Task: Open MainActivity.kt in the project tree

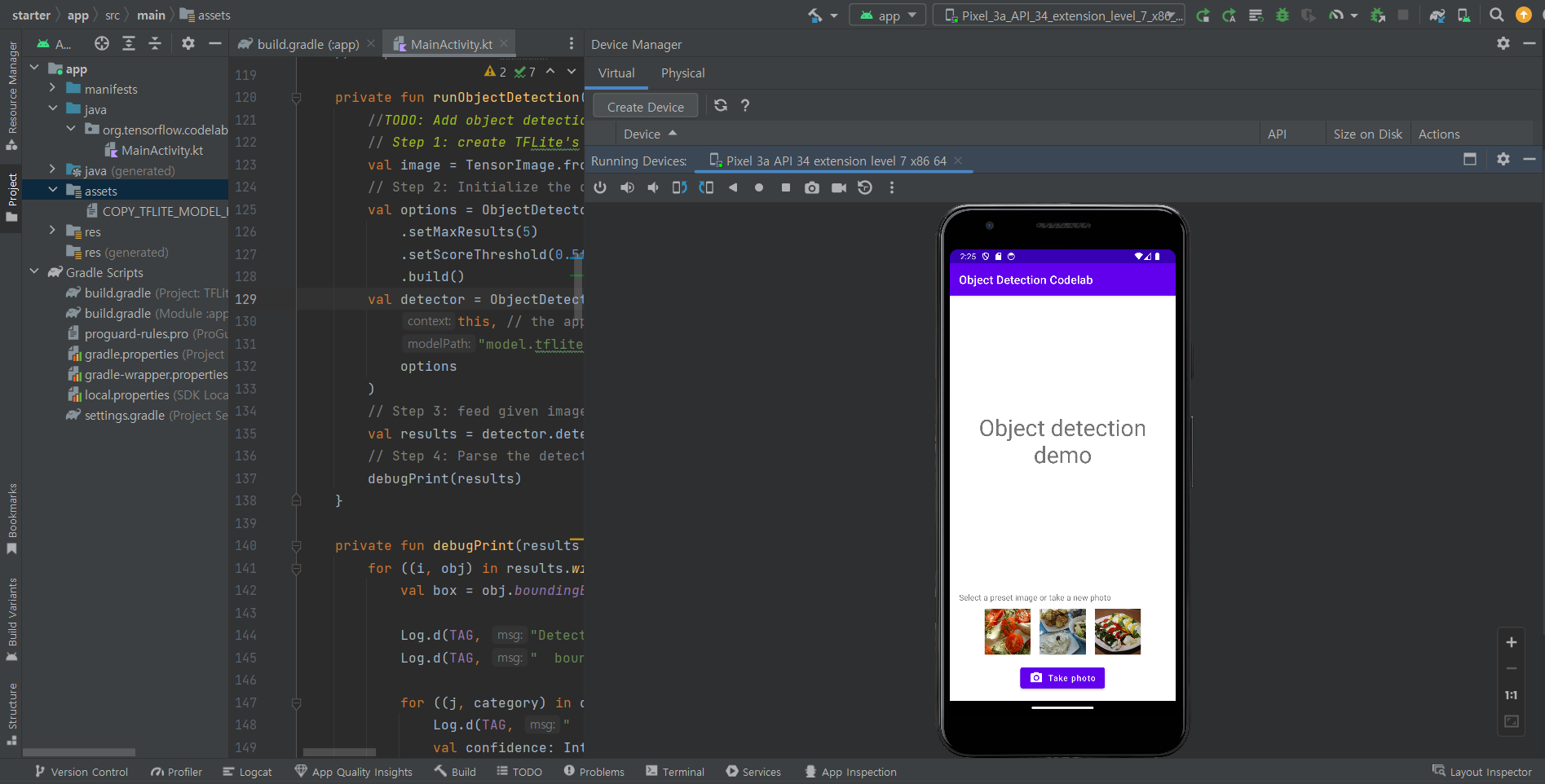Action: pos(154,150)
